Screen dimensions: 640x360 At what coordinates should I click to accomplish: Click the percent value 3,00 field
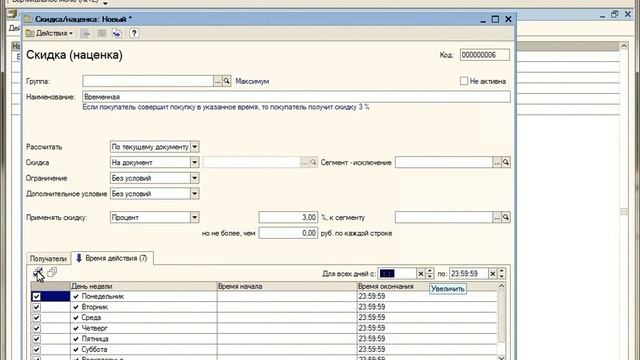pos(288,217)
